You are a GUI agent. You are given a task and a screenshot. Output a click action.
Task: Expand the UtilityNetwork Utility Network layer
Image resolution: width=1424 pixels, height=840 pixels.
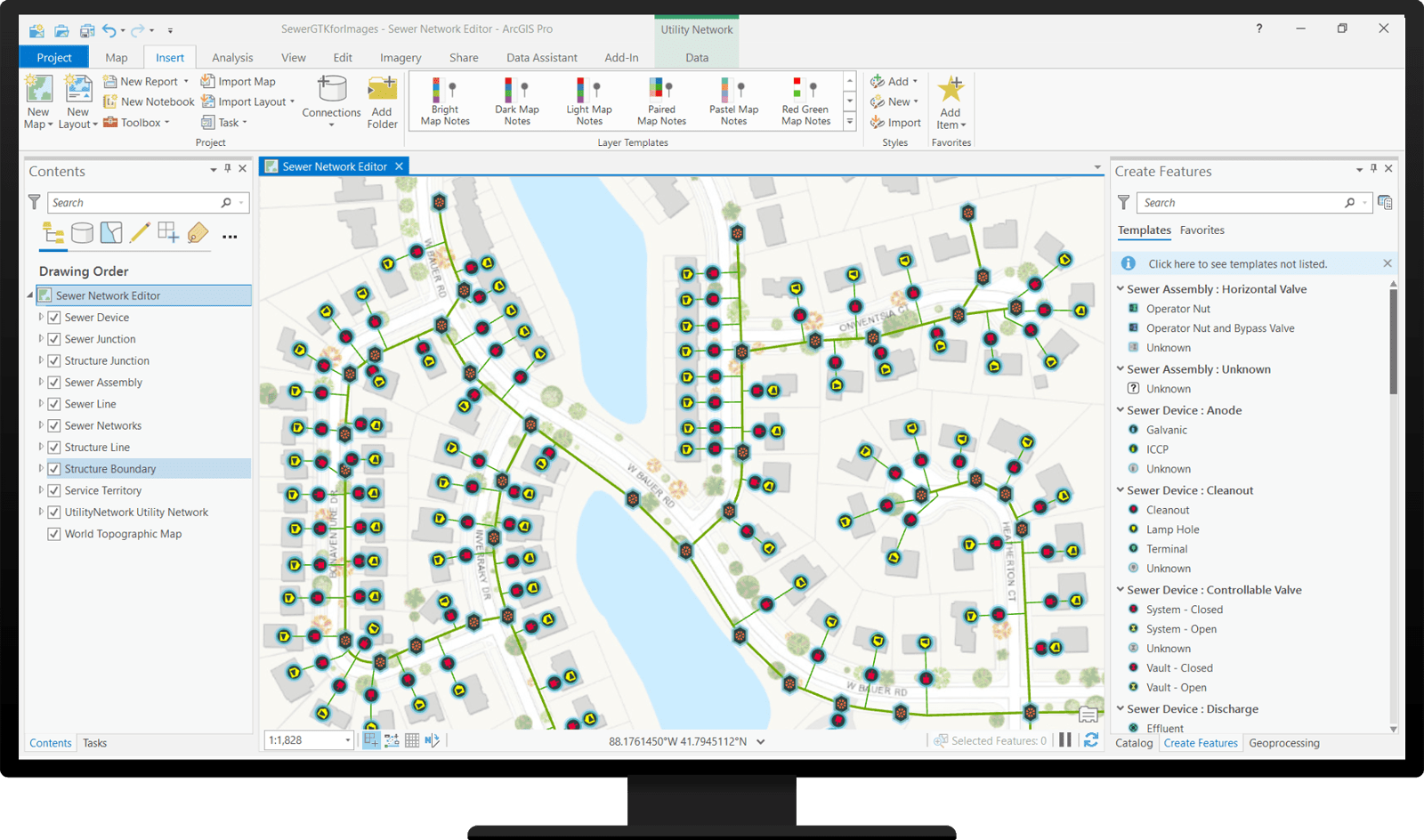click(41, 512)
